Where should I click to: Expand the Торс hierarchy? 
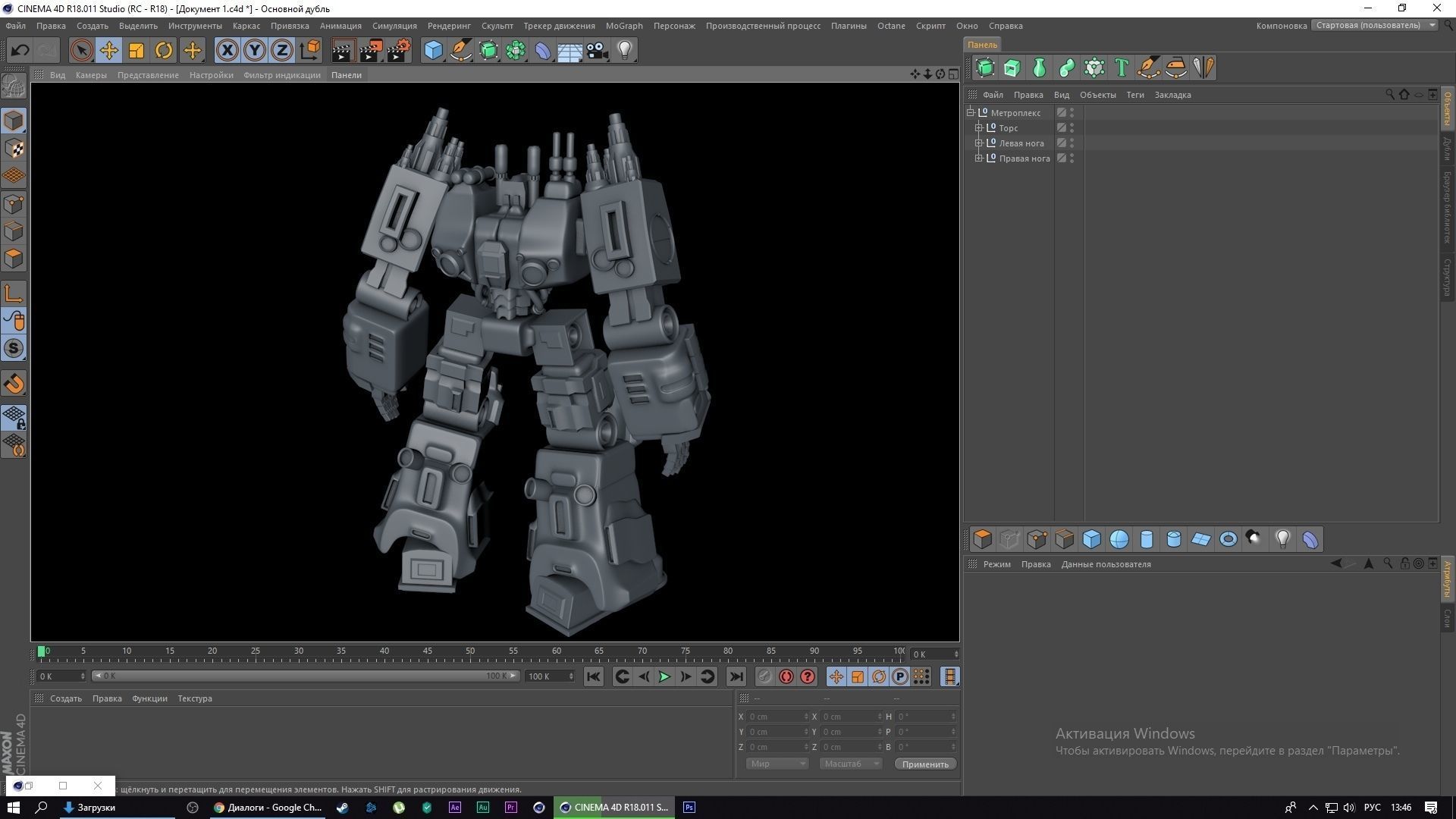point(979,127)
